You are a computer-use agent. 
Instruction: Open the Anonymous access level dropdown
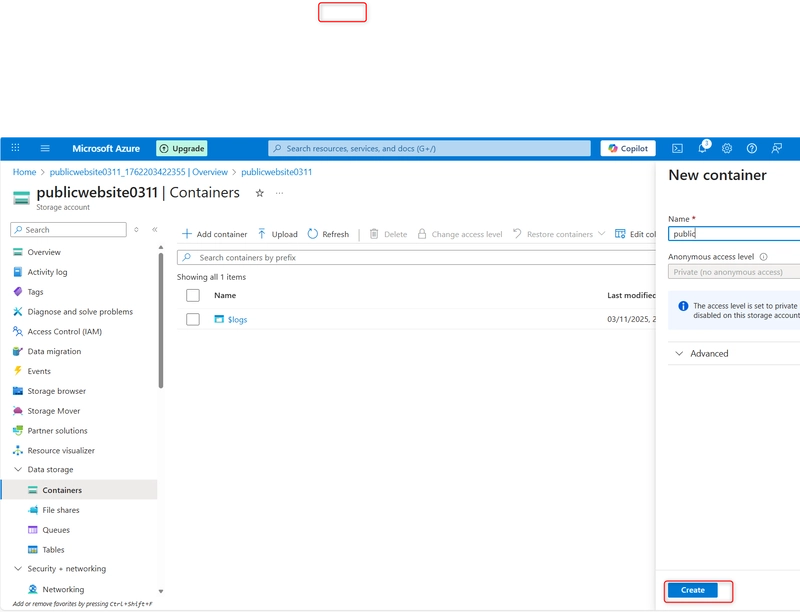tap(734, 272)
